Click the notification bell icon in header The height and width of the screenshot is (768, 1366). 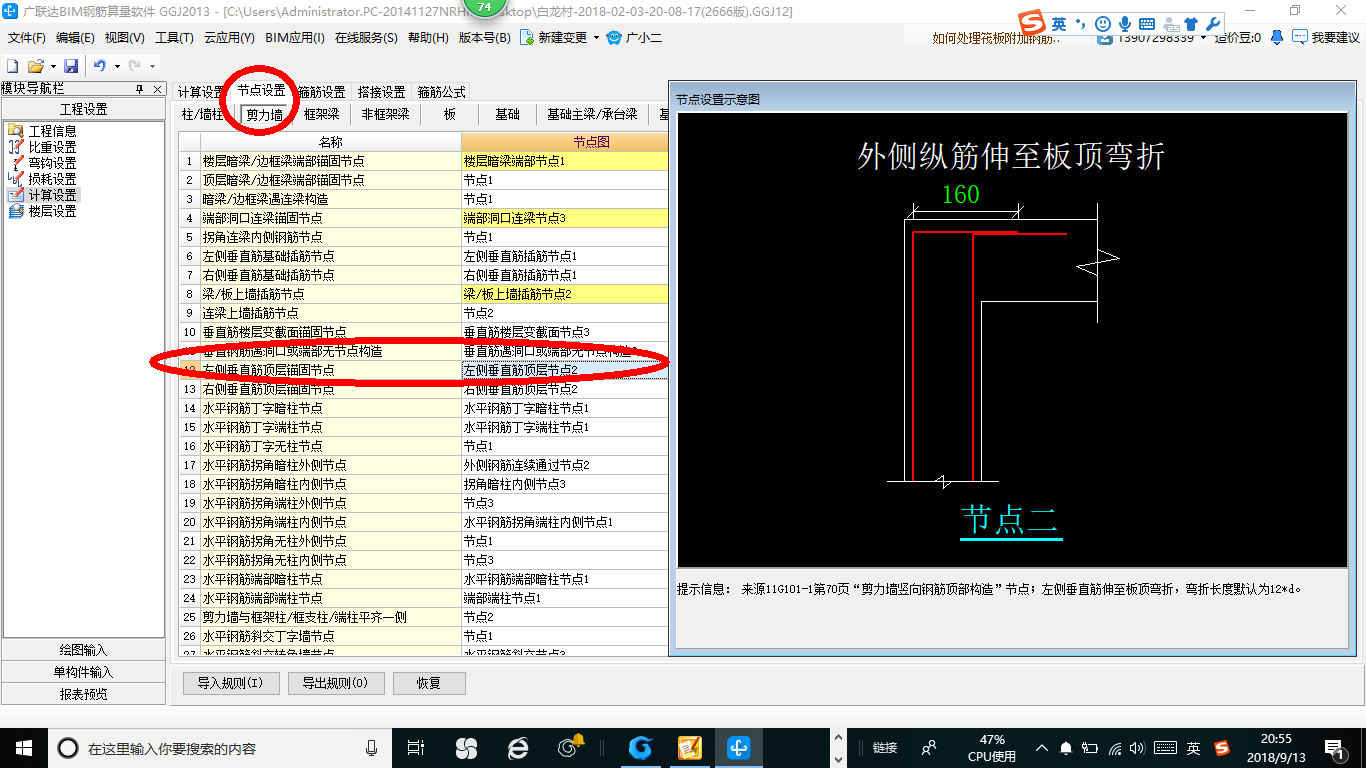point(1277,37)
